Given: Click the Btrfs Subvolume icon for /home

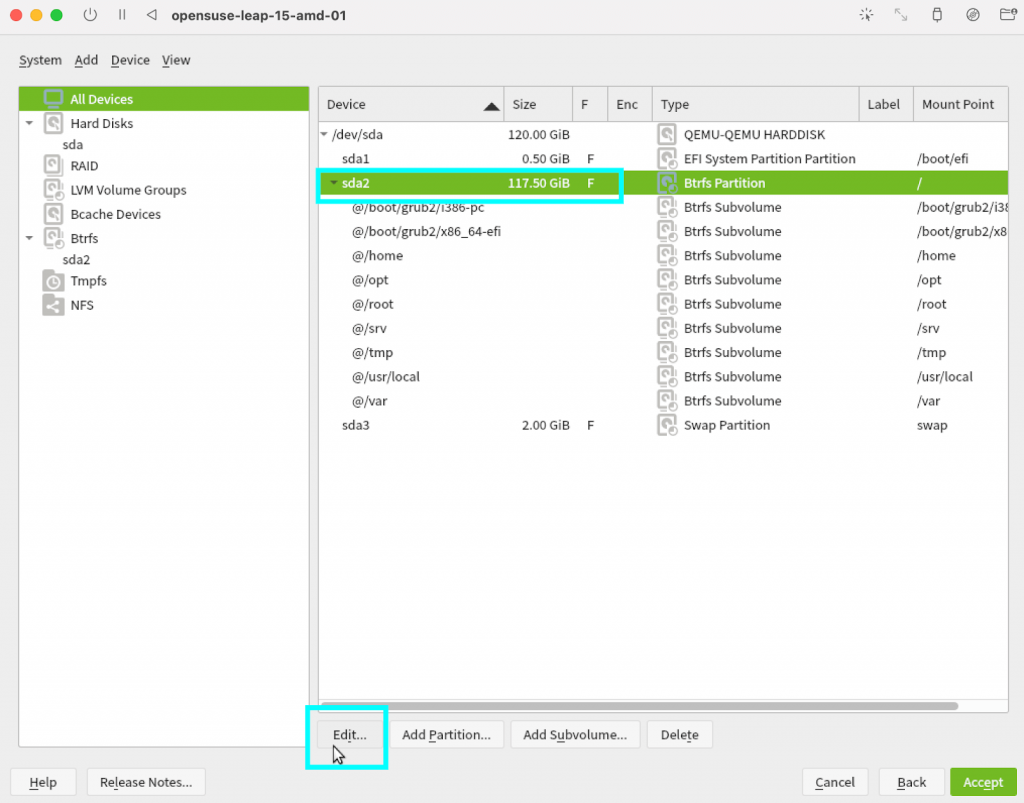Looking at the screenshot, I should [667, 255].
